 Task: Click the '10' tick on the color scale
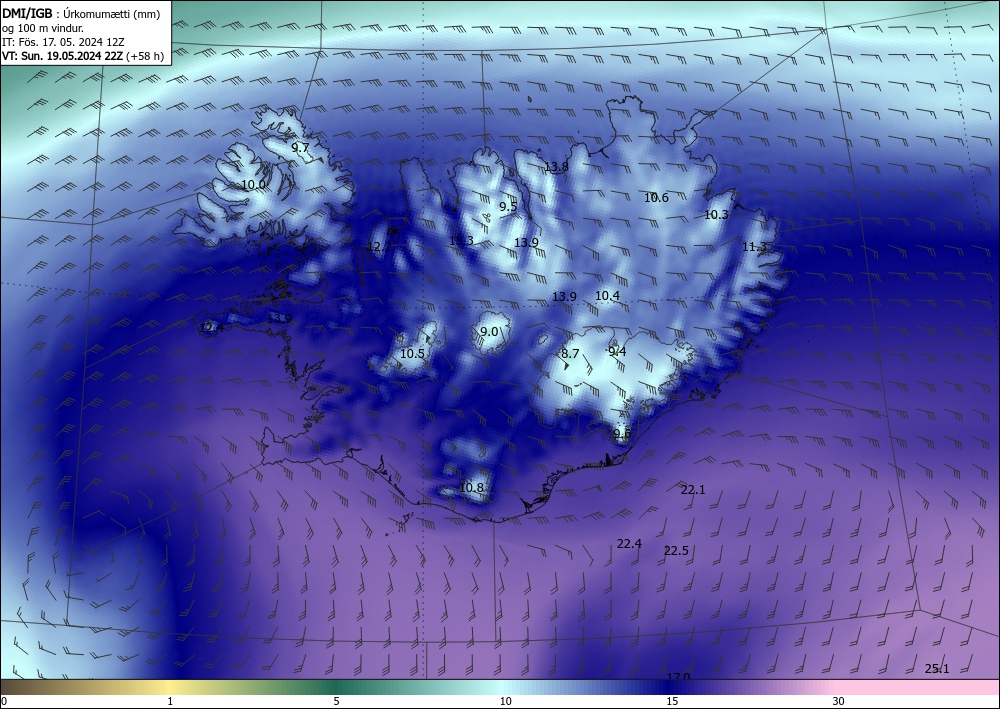click(505, 701)
